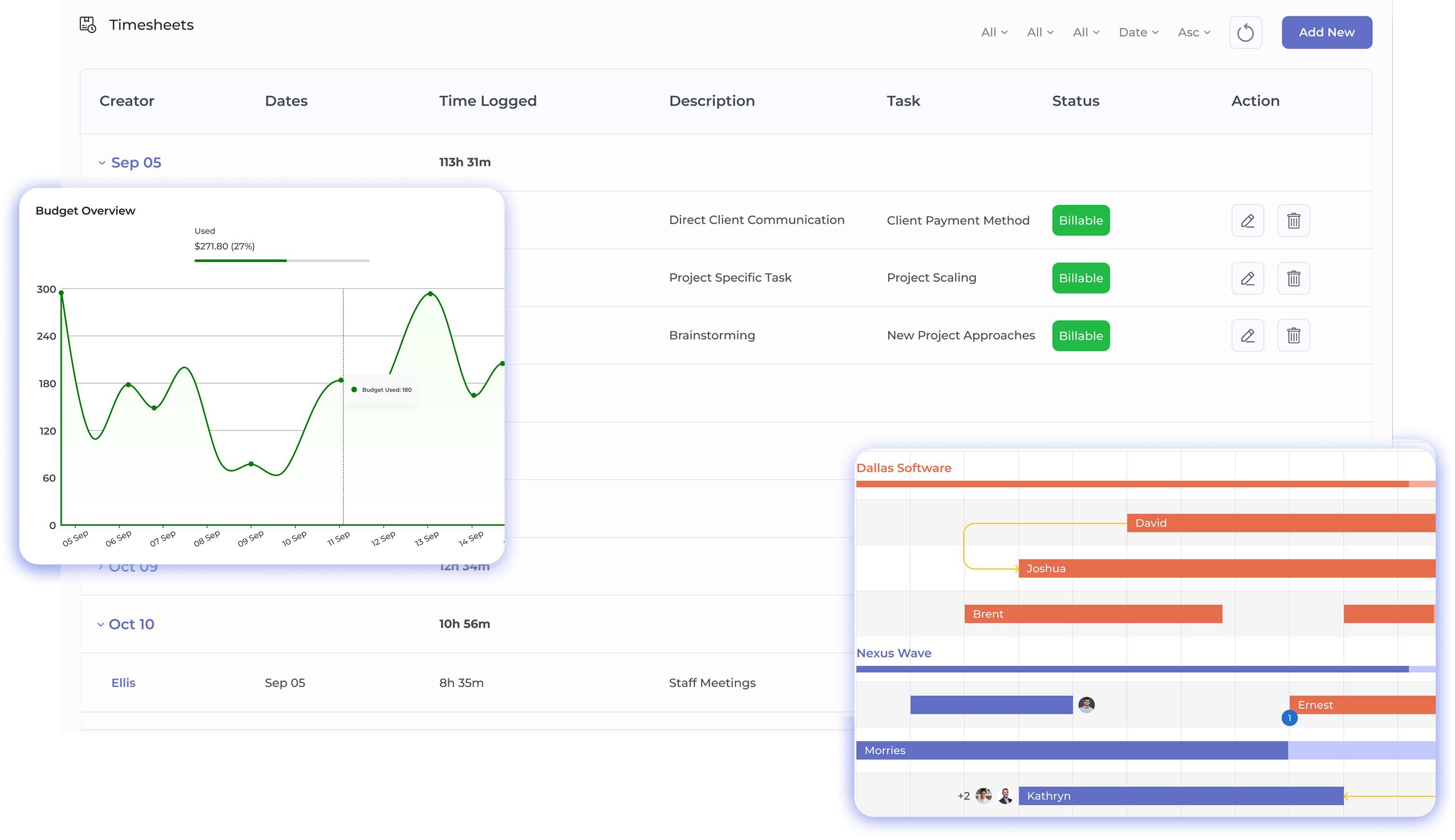Open the Asc order dropdown

(1194, 32)
